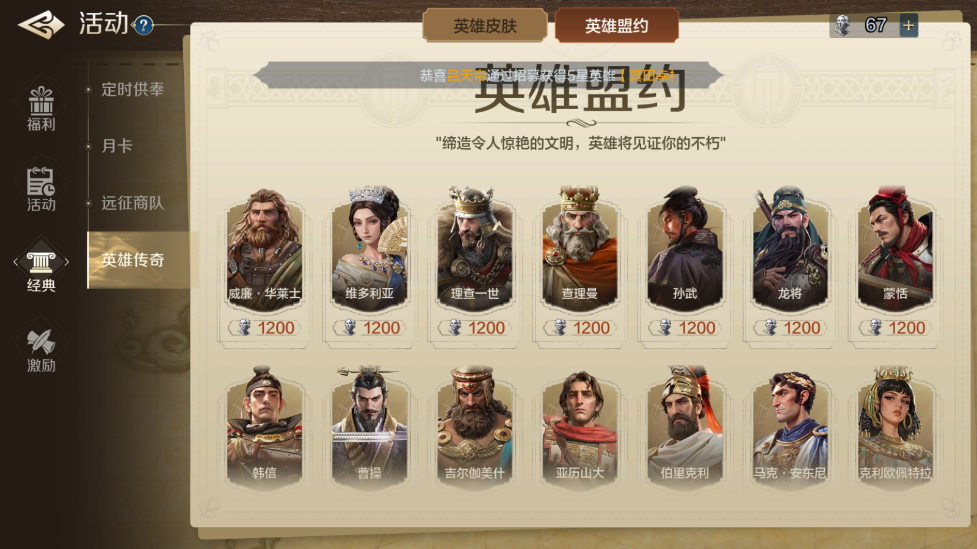This screenshot has width=977, height=549.
Task: Add currency with the plus button
Action: (x=908, y=26)
